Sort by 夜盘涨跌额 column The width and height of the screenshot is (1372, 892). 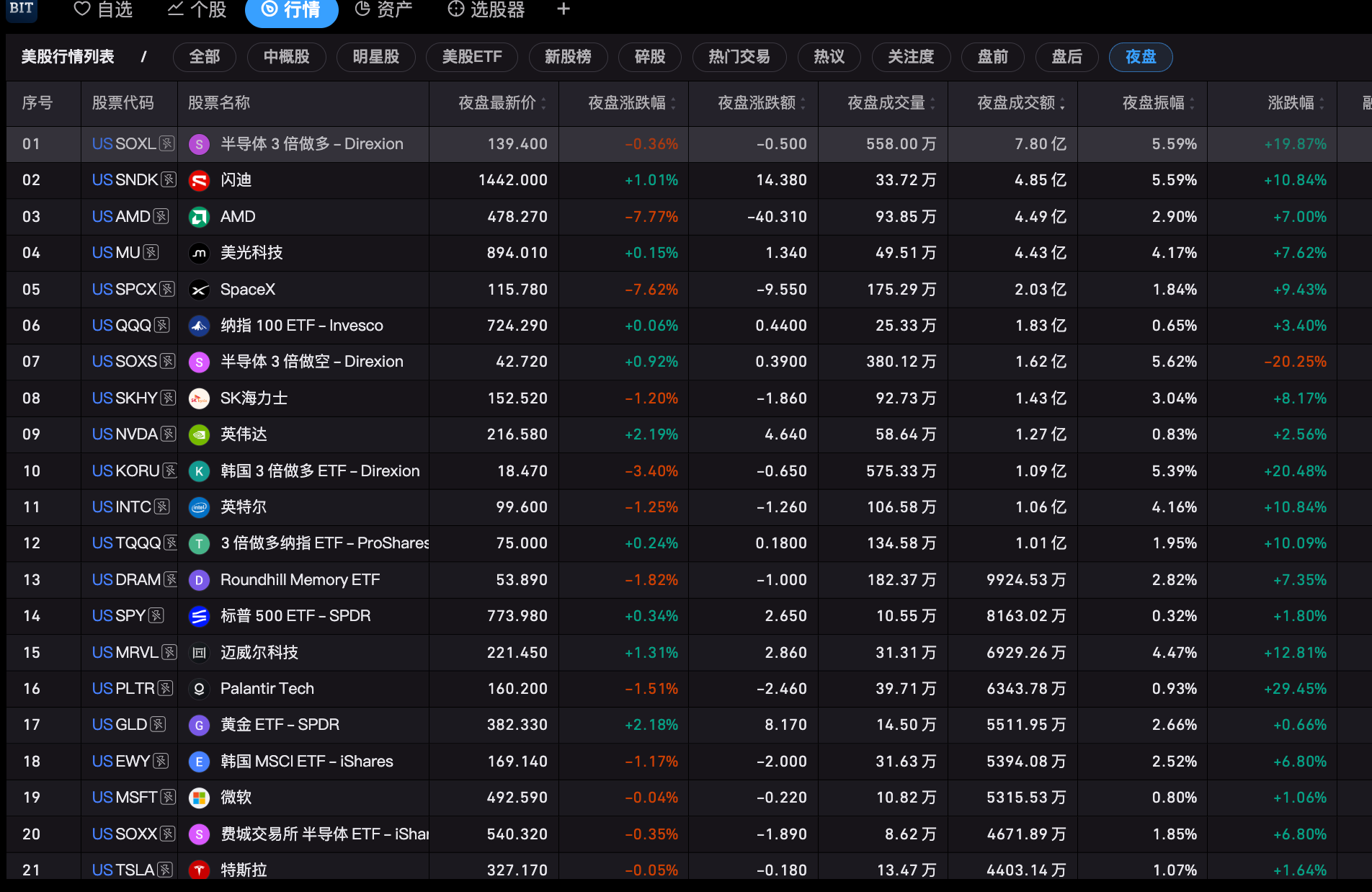pos(762,103)
